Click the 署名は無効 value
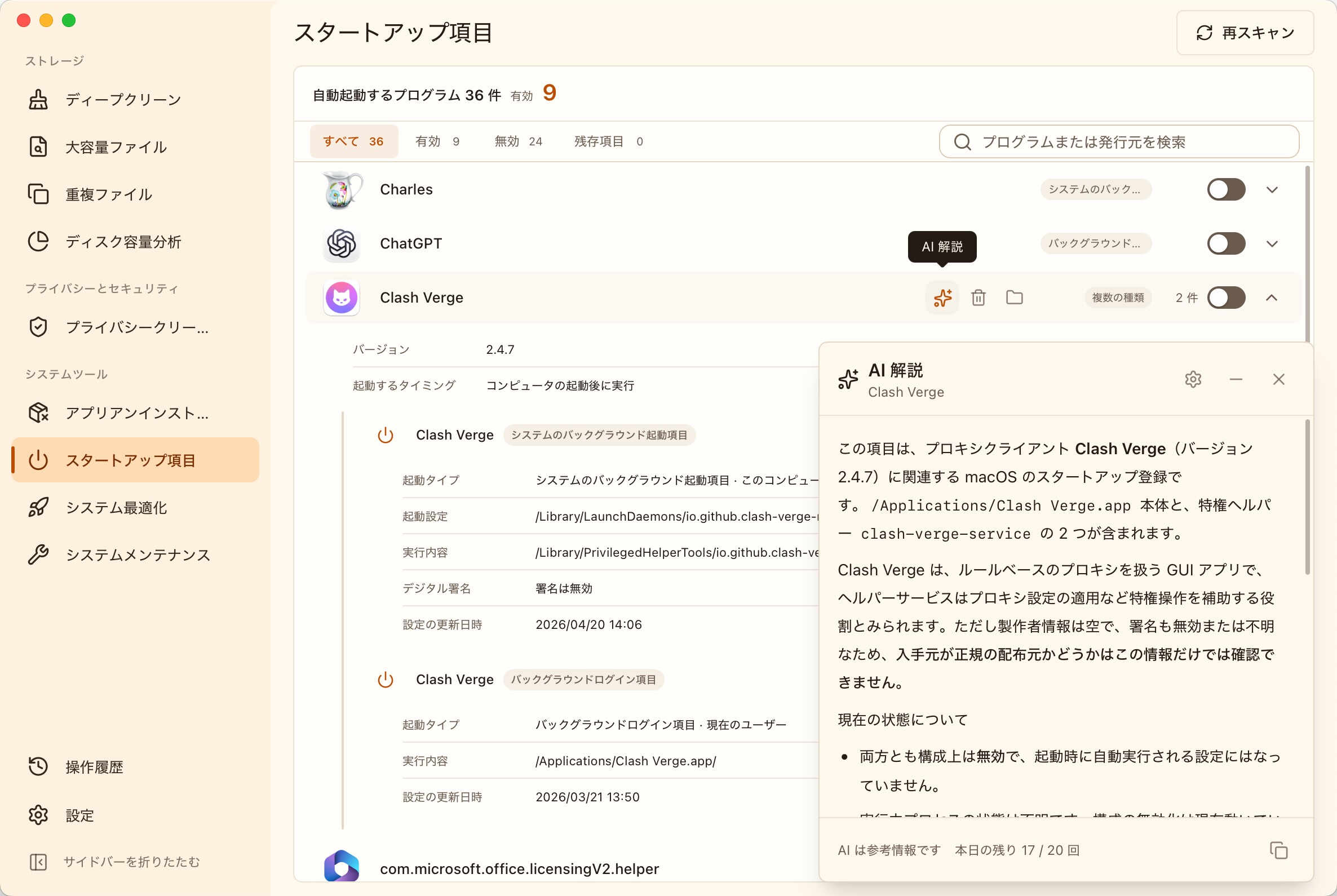 coord(564,588)
